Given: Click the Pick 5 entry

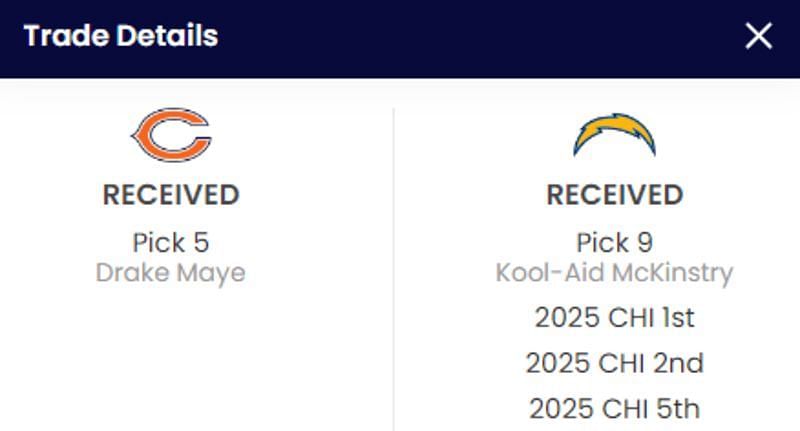Looking at the screenshot, I should (170, 242).
